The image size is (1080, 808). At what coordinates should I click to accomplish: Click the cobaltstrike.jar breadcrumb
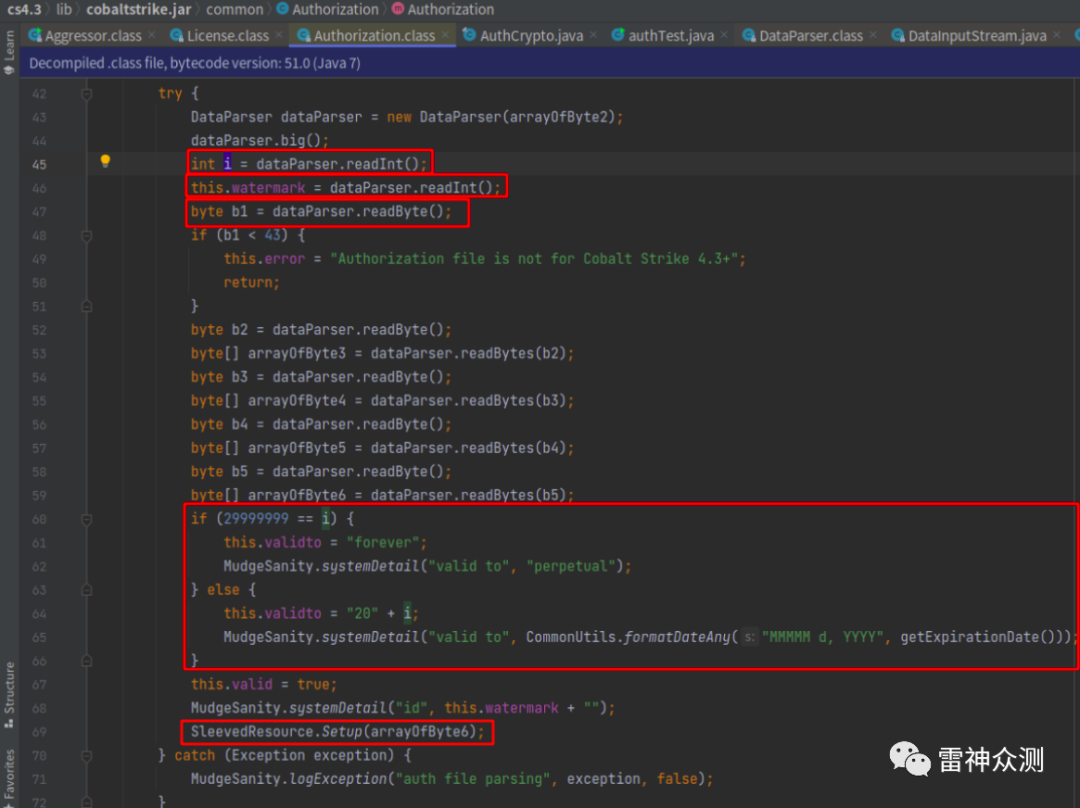[138, 10]
